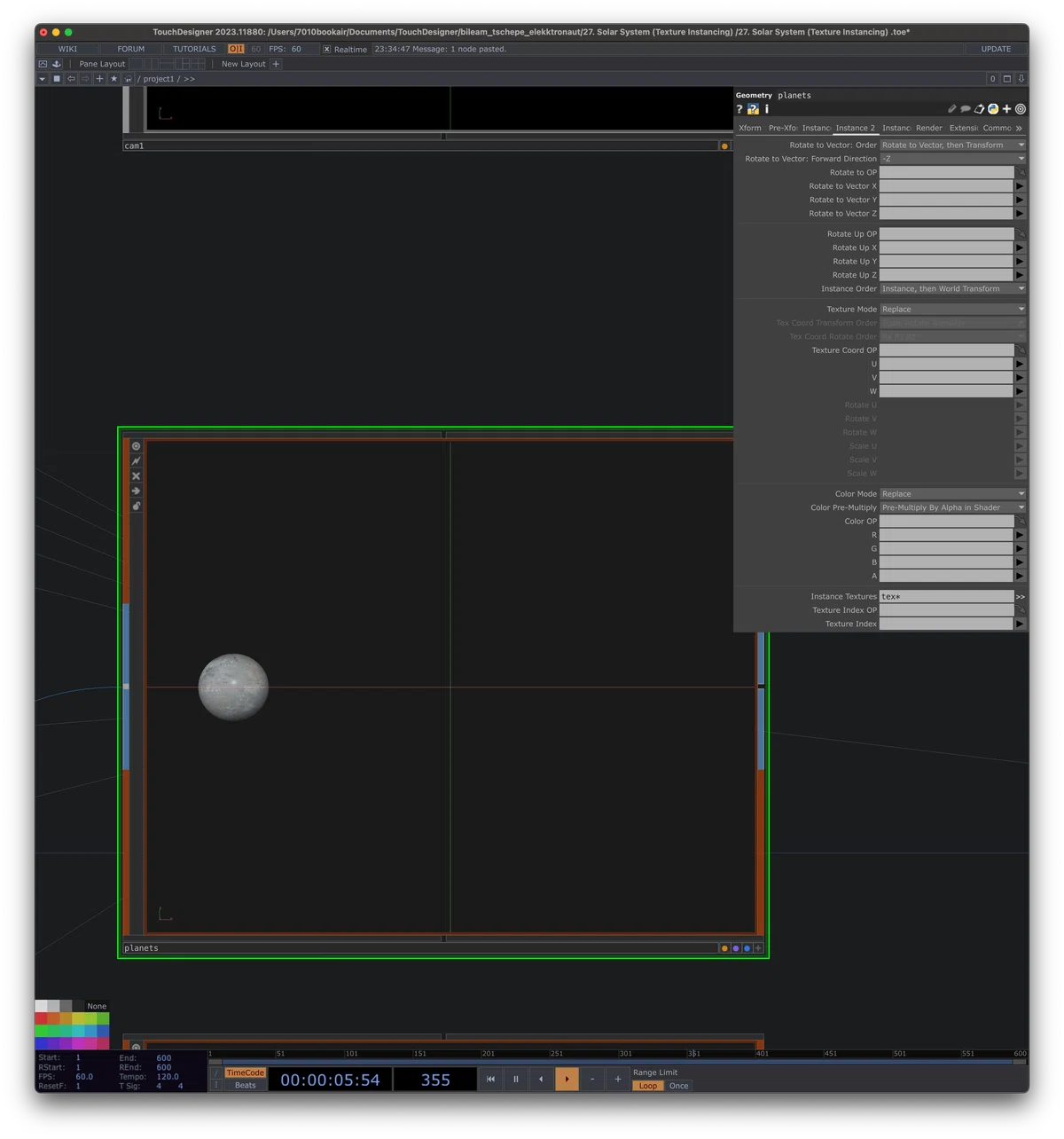Click the Python language icon in parameter header
This screenshot has width=1064, height=1139.
point(993,109)
